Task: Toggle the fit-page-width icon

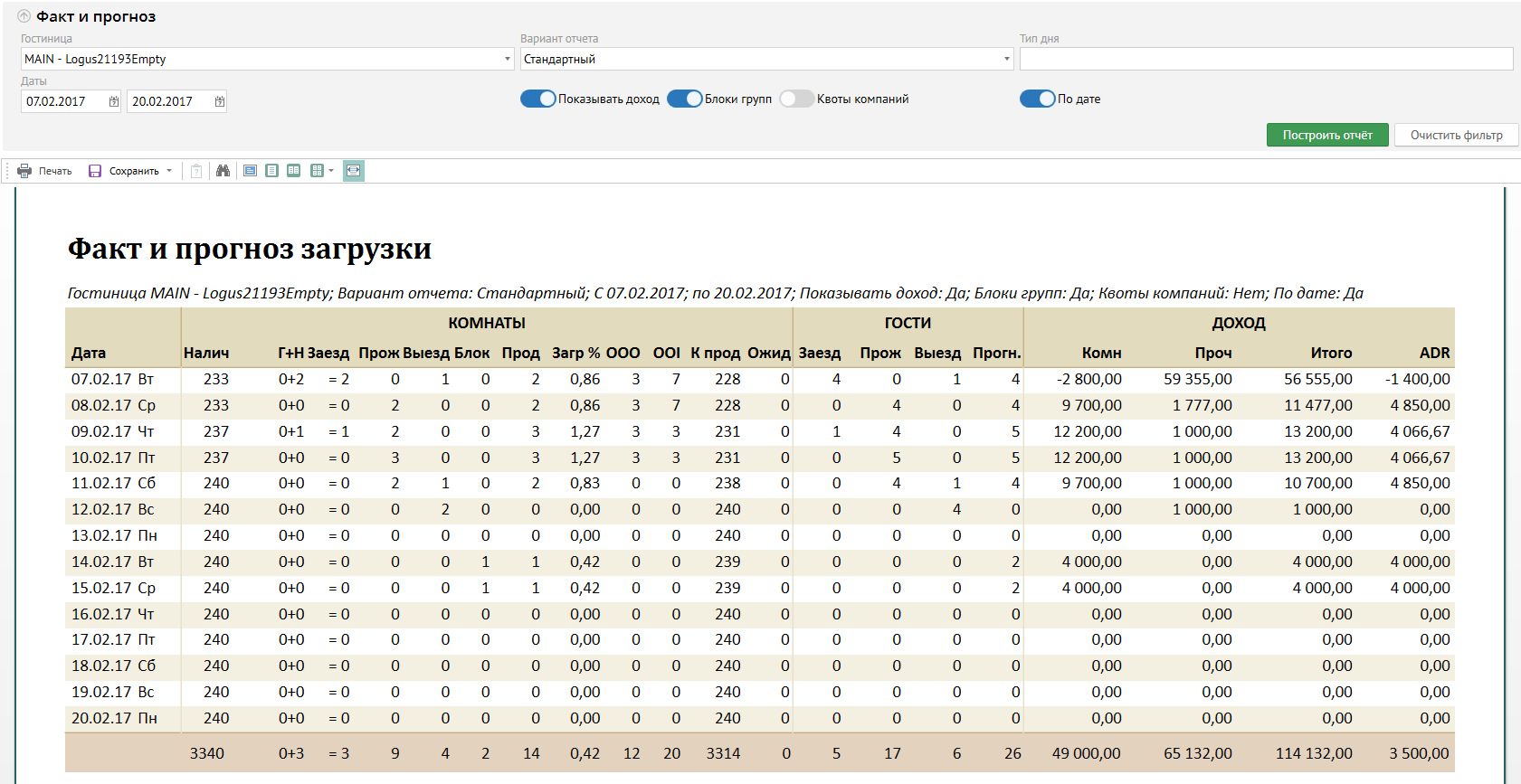Action: click(x=354, y=171)
